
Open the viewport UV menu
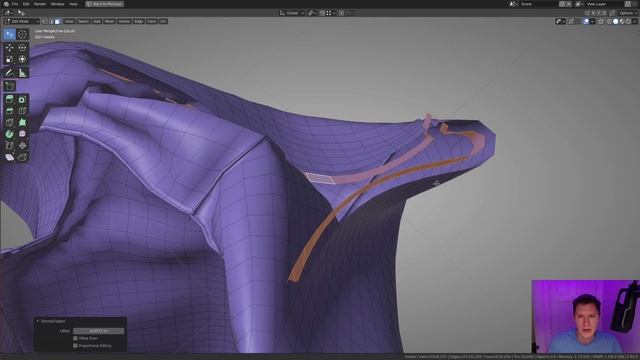point(163,21)
